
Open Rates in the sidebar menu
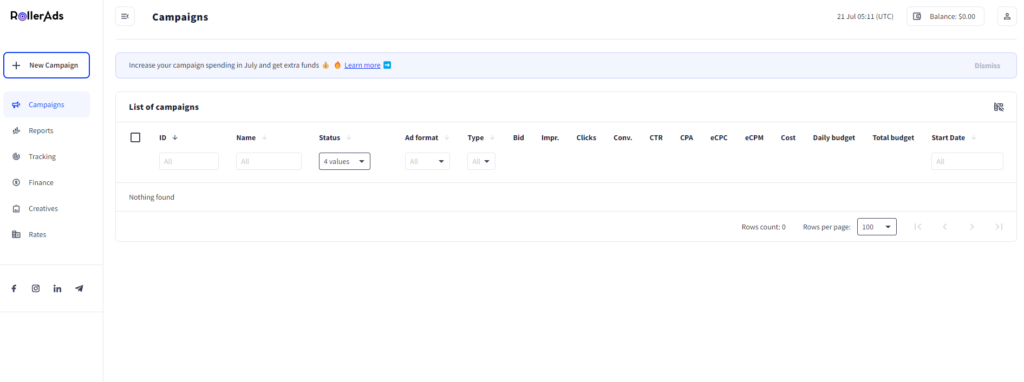(x=46, y=234)
